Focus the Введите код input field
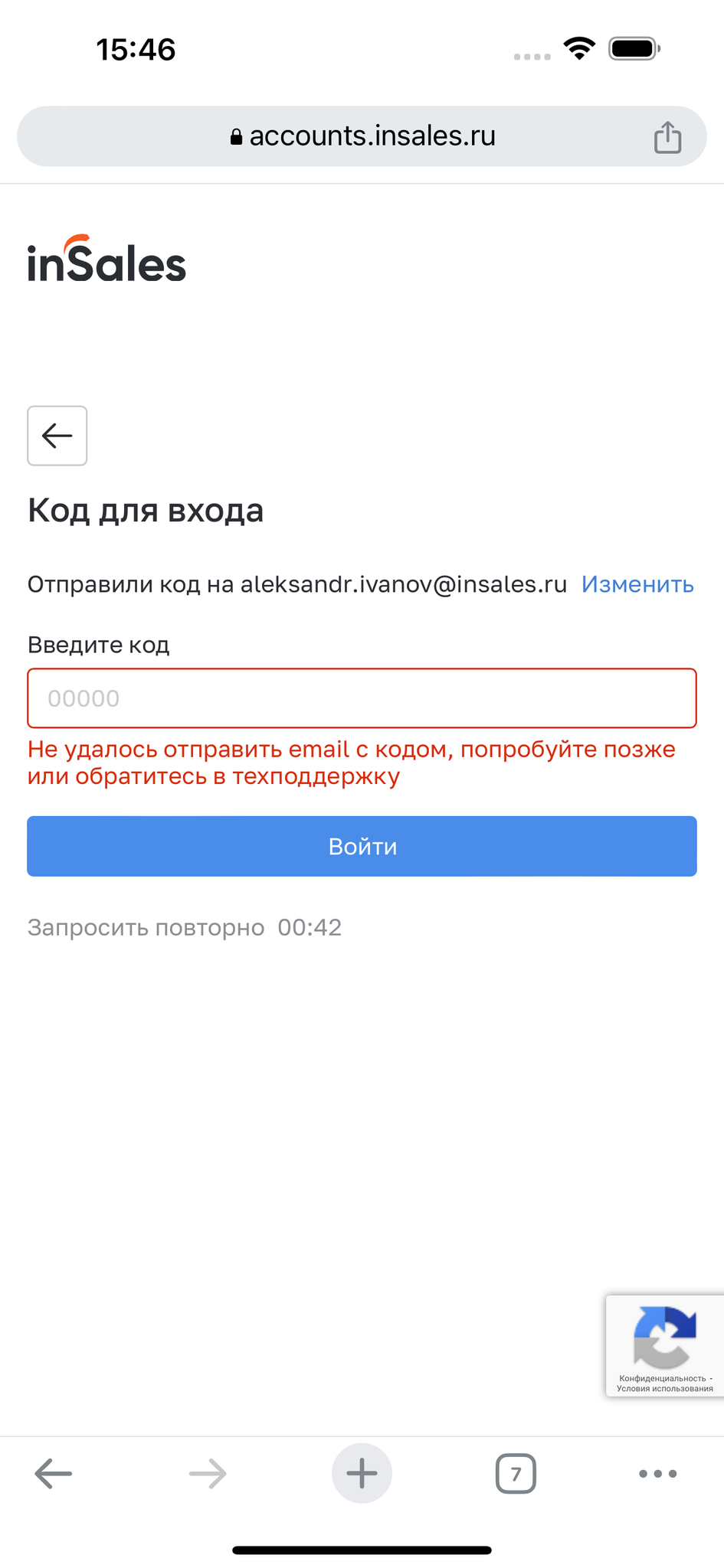The width and height of the screenshot is (724, 1568). tap(362, 698)
